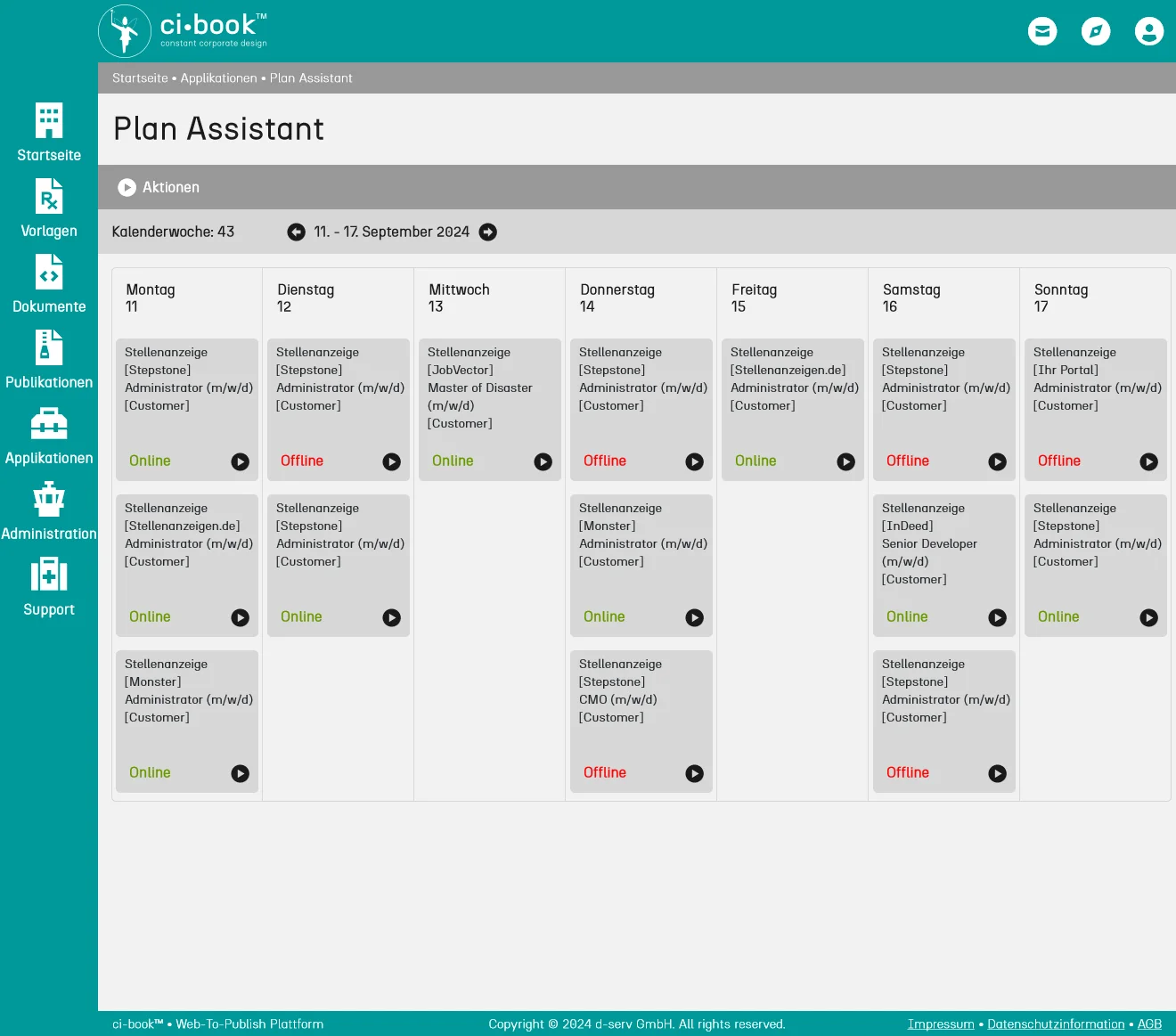
Task: Expand the Aktionen play icon
Action: click(127, 187)
